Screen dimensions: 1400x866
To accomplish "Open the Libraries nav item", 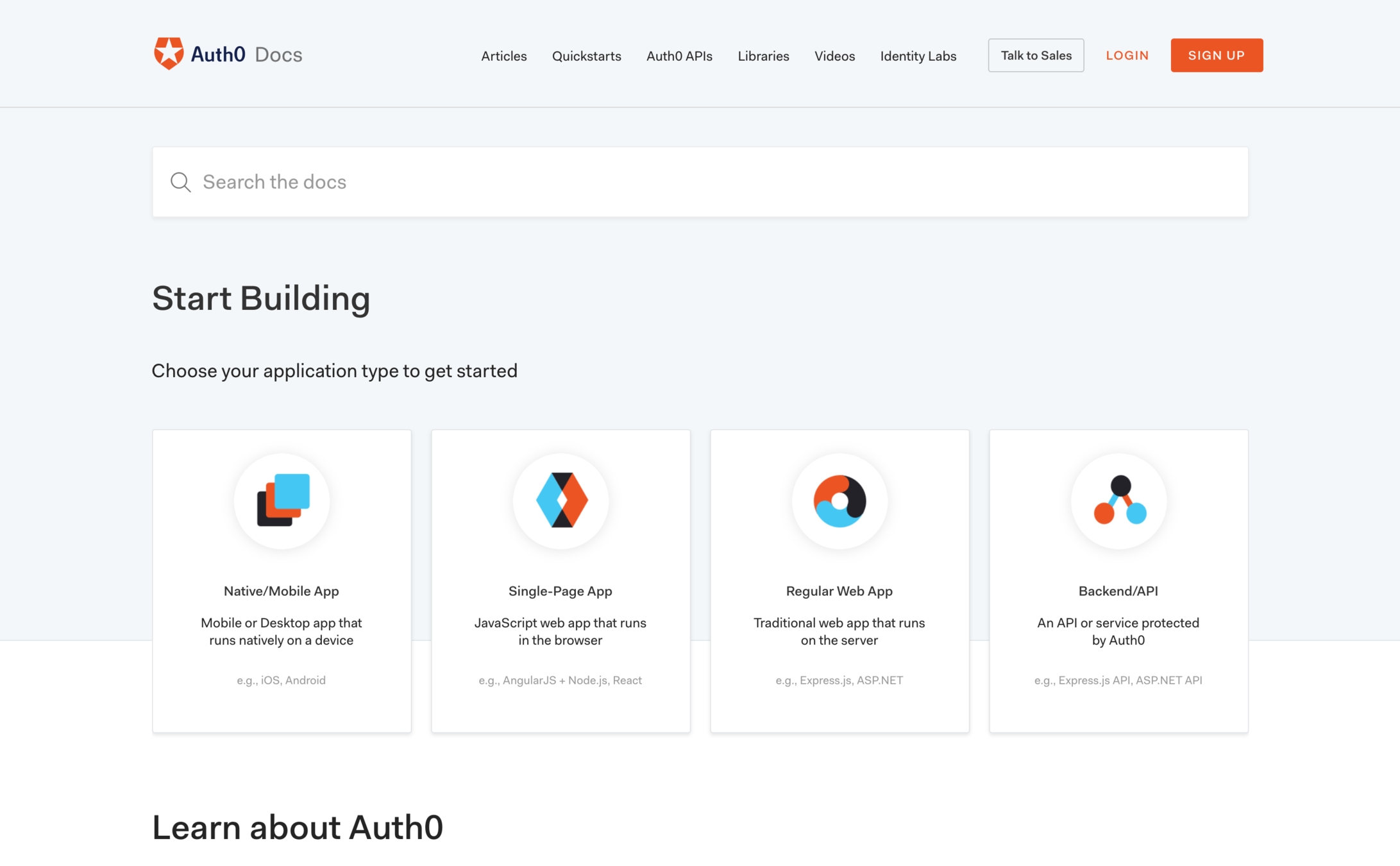I will pos(763,56).
